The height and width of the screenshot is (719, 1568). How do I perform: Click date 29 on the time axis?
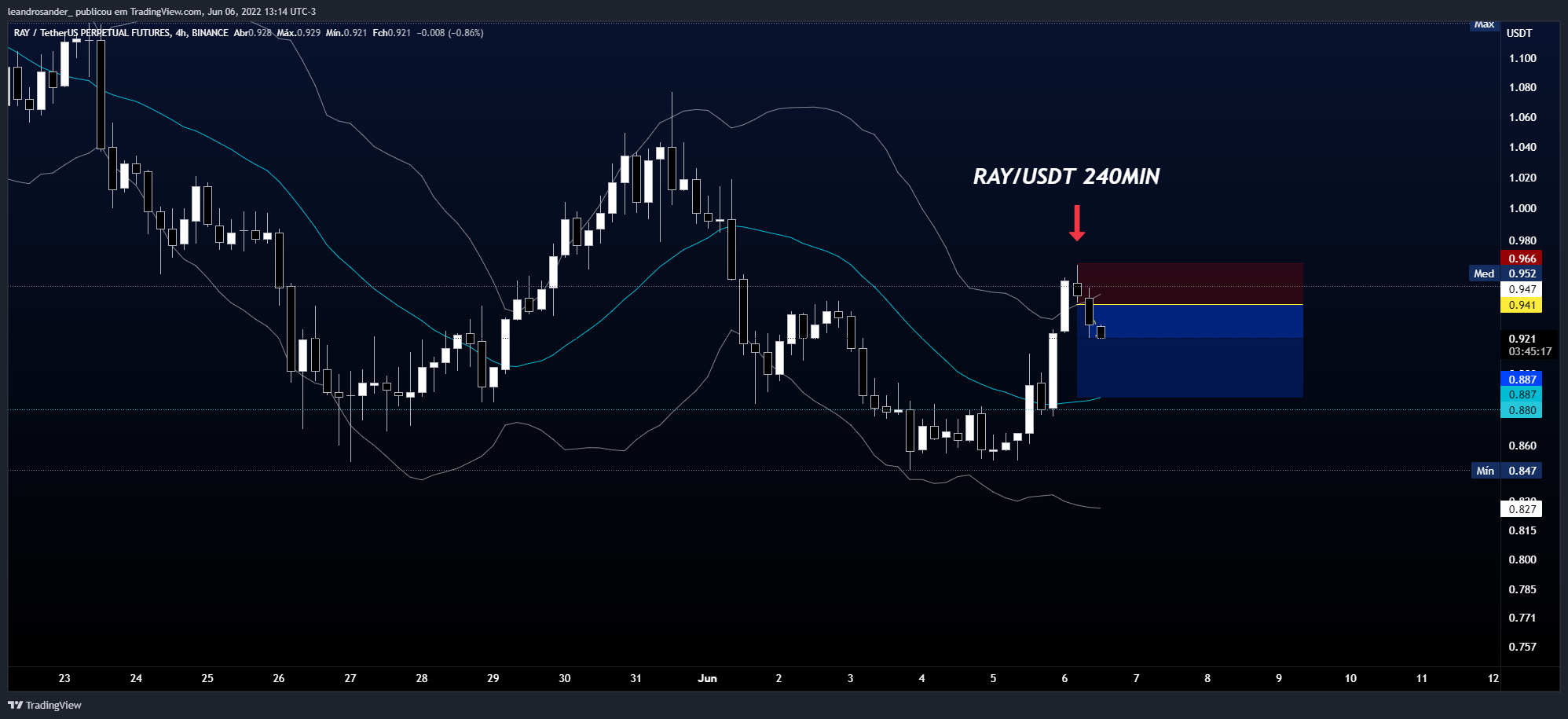493,678
